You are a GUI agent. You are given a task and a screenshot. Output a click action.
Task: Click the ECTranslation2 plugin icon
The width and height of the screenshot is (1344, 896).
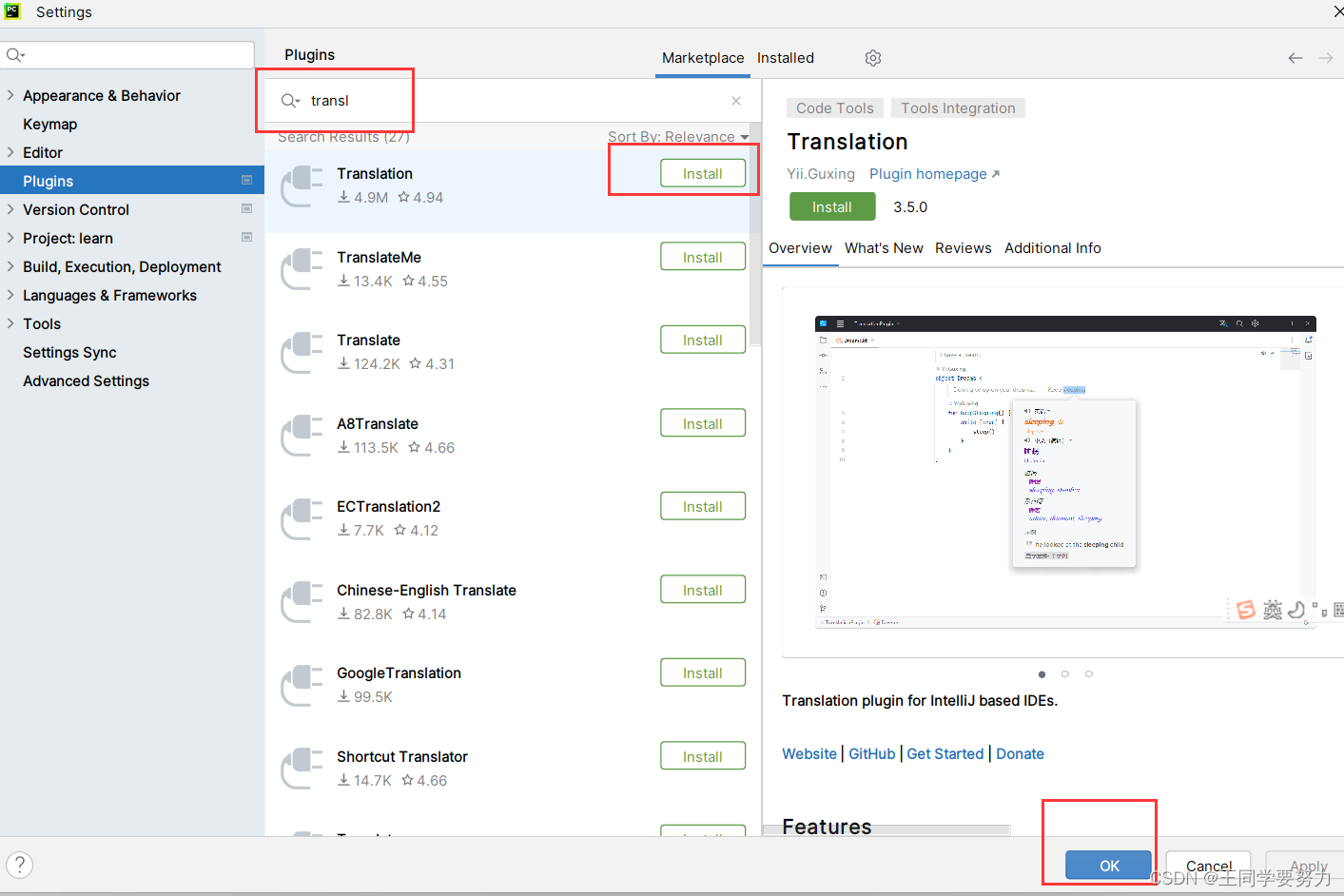click(302, 518)
